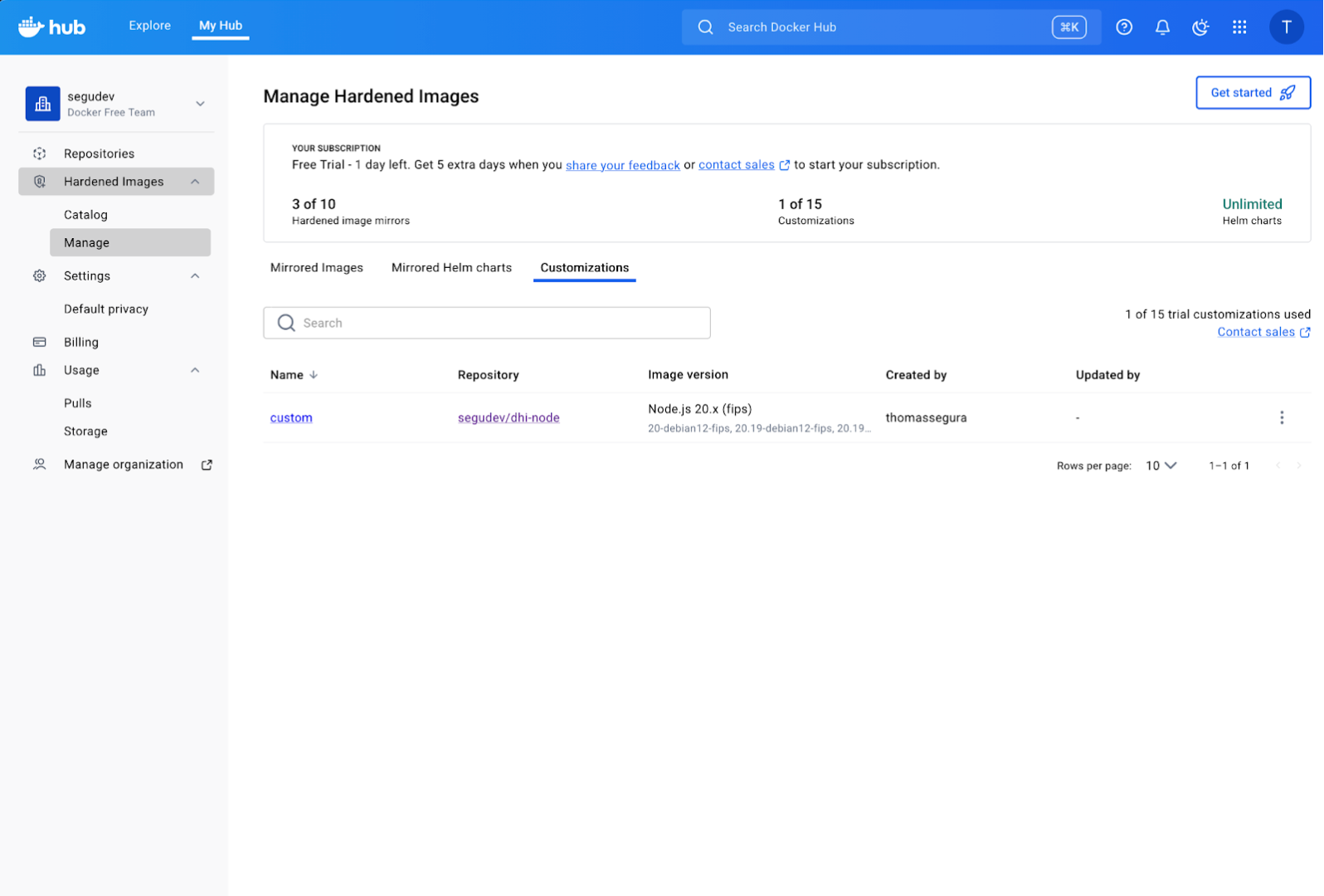Open the share your feedback link
Screen dimensions: 1324x896
click(622, 165)
